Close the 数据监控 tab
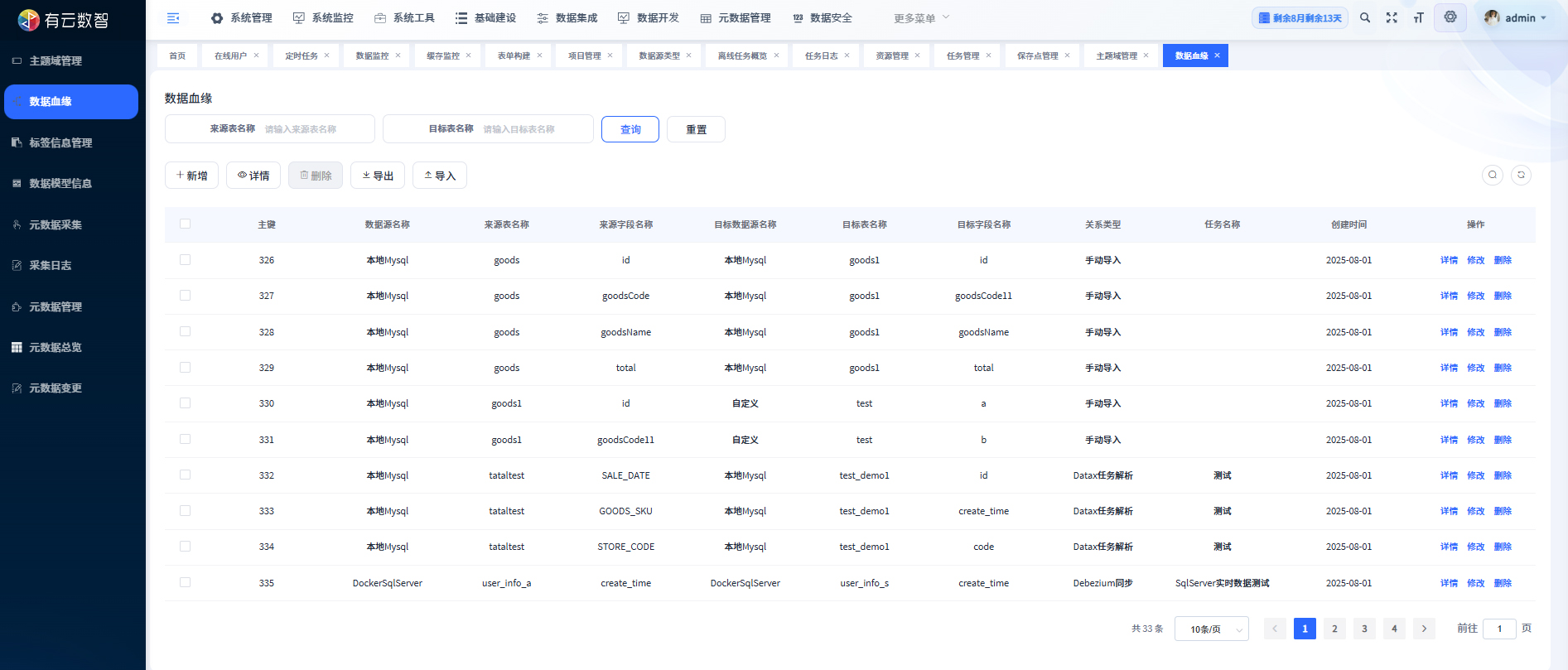The image size is (1568, 670). click(398, 55)
